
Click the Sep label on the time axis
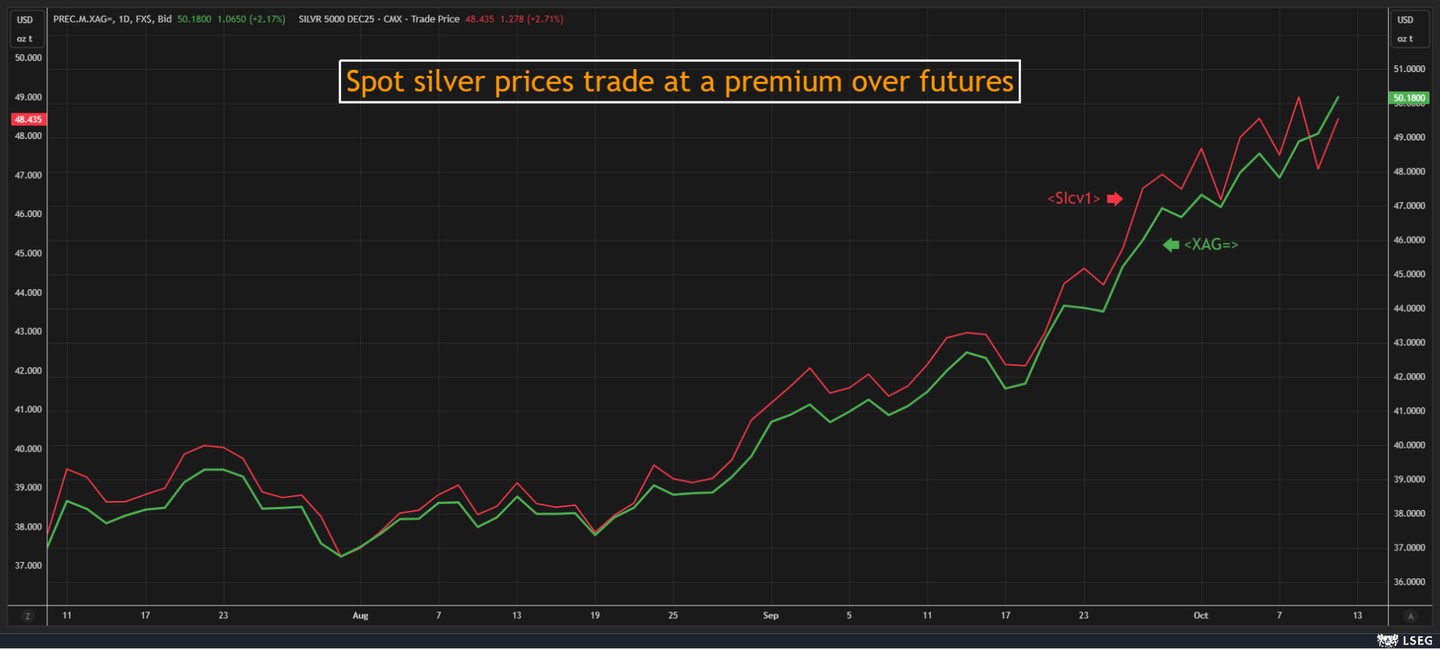[x=771, y=616]
